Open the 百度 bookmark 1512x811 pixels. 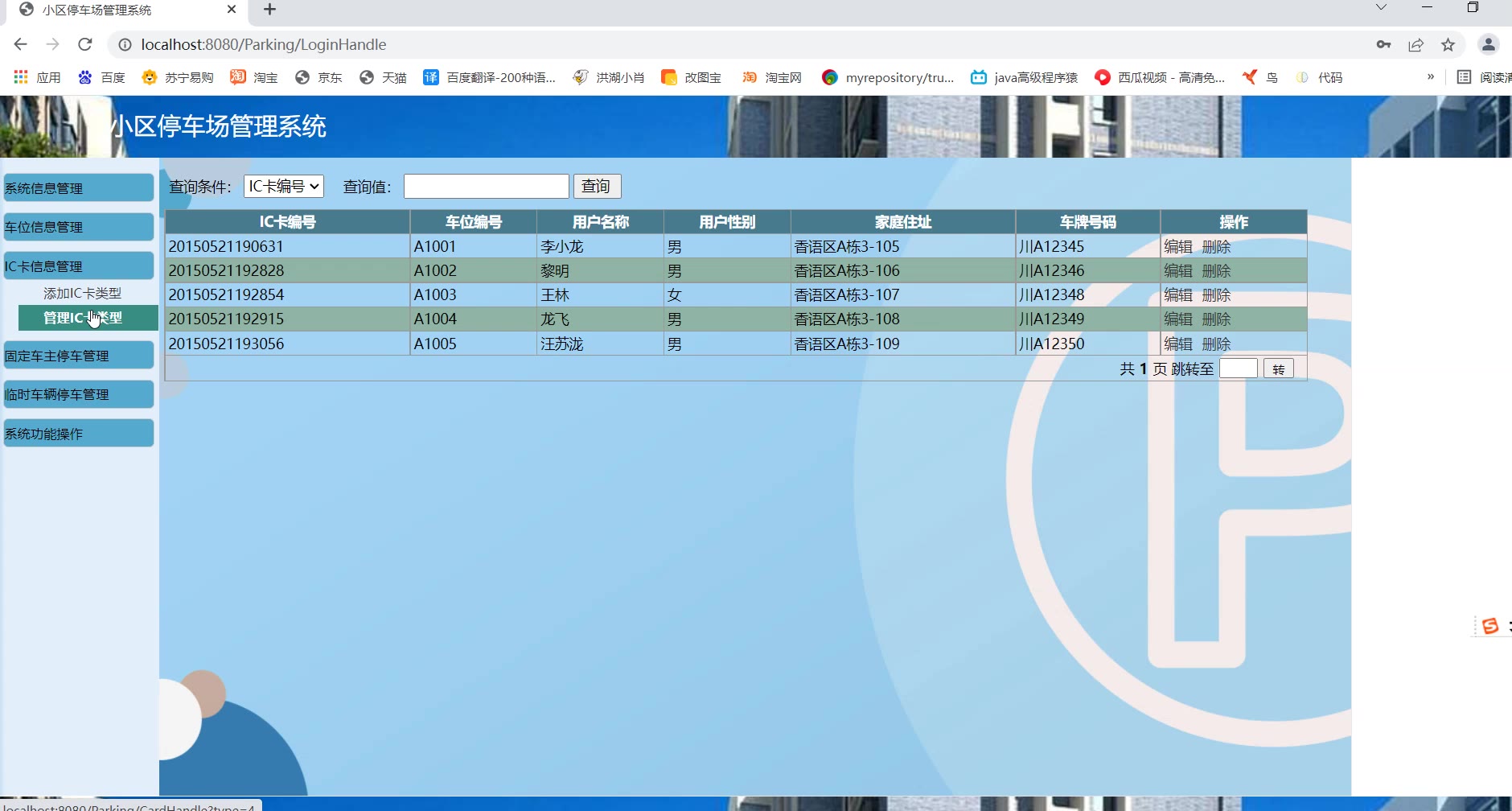[101, 77]
